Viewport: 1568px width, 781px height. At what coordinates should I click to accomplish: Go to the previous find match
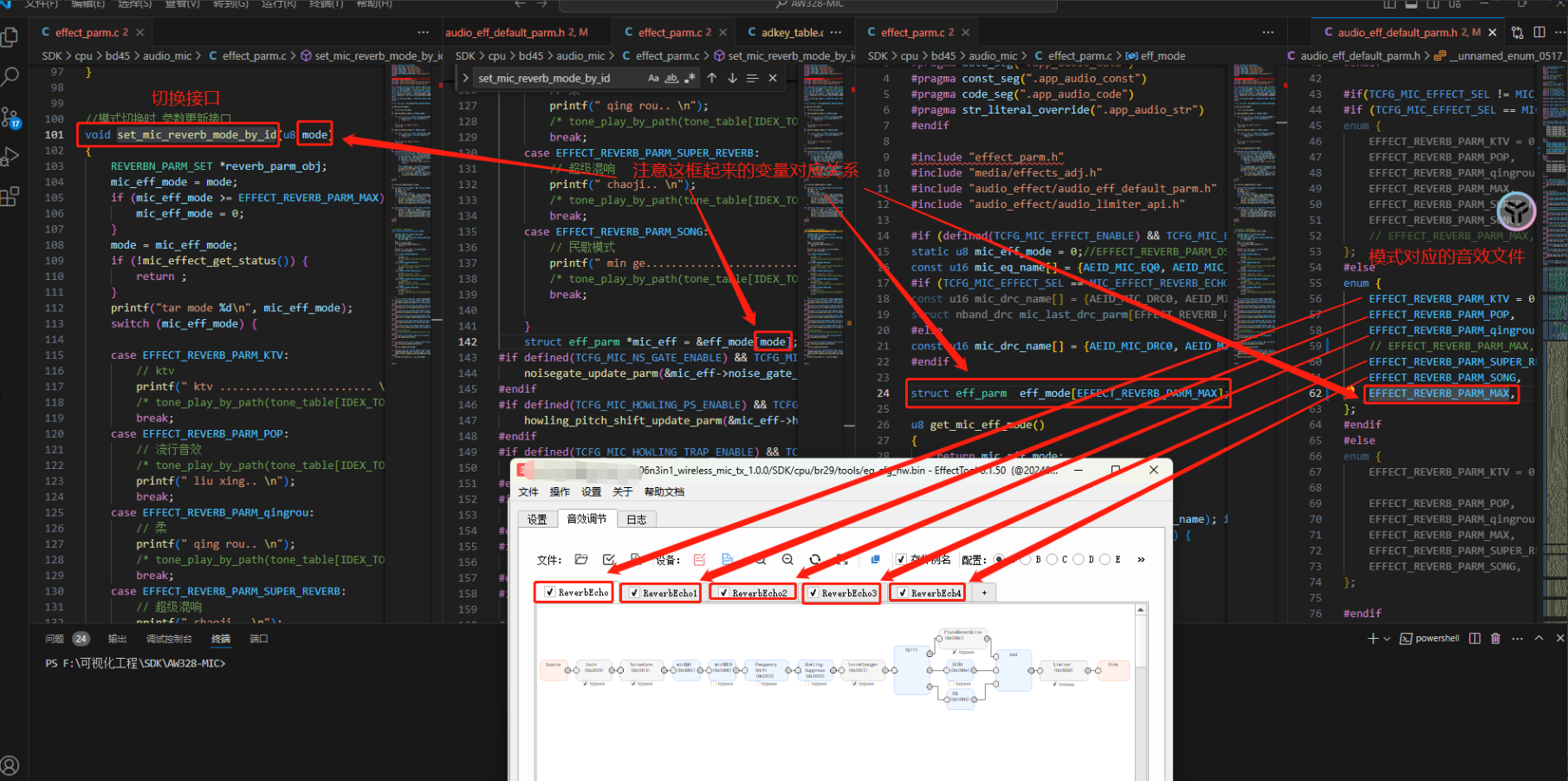click(x=712, y=78)
